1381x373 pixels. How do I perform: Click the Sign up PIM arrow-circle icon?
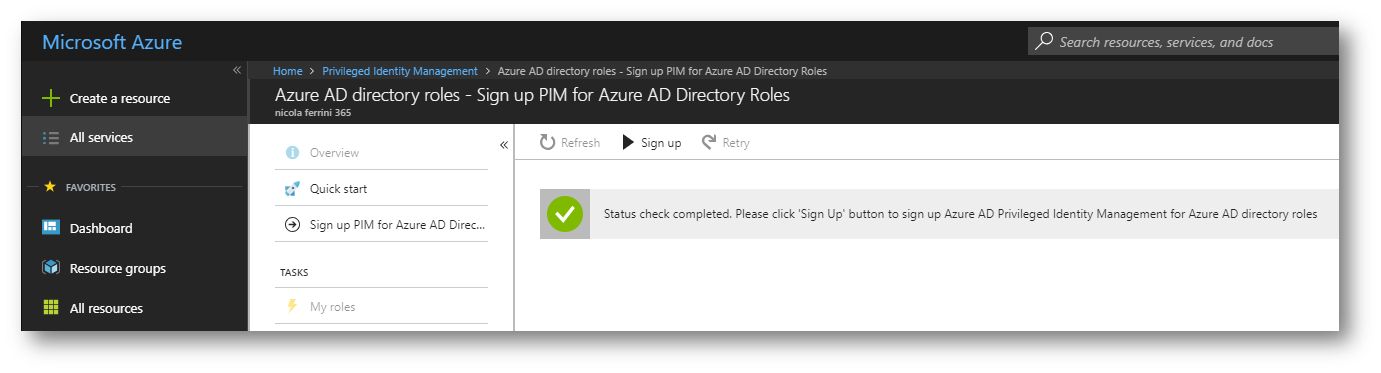pyautogui.click(x=293, y=225)
